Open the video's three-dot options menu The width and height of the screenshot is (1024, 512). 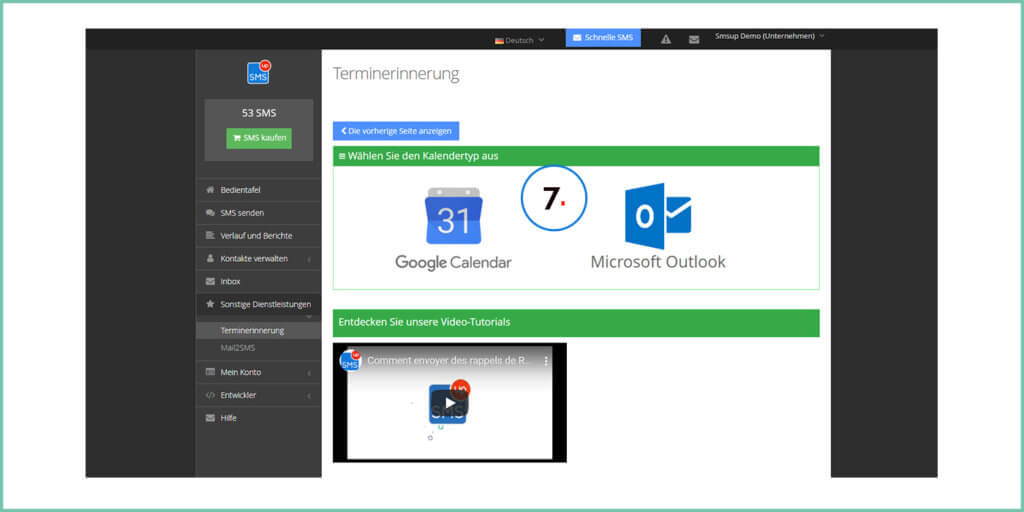pyautogui.click(x=547, y=360)
